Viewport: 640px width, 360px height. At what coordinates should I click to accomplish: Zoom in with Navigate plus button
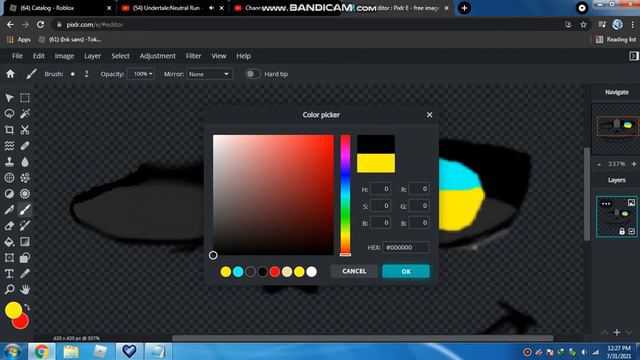coord(633,164)
